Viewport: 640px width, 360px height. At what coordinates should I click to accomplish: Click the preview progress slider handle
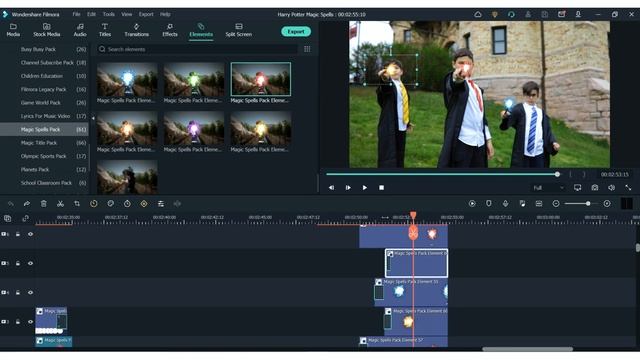point(557,174)
